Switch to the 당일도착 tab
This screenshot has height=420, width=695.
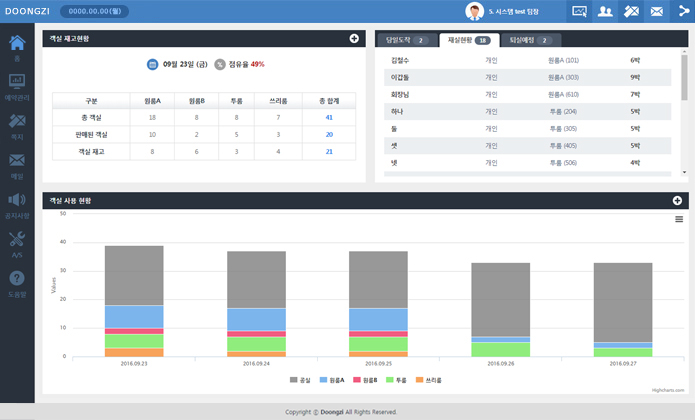406,40
